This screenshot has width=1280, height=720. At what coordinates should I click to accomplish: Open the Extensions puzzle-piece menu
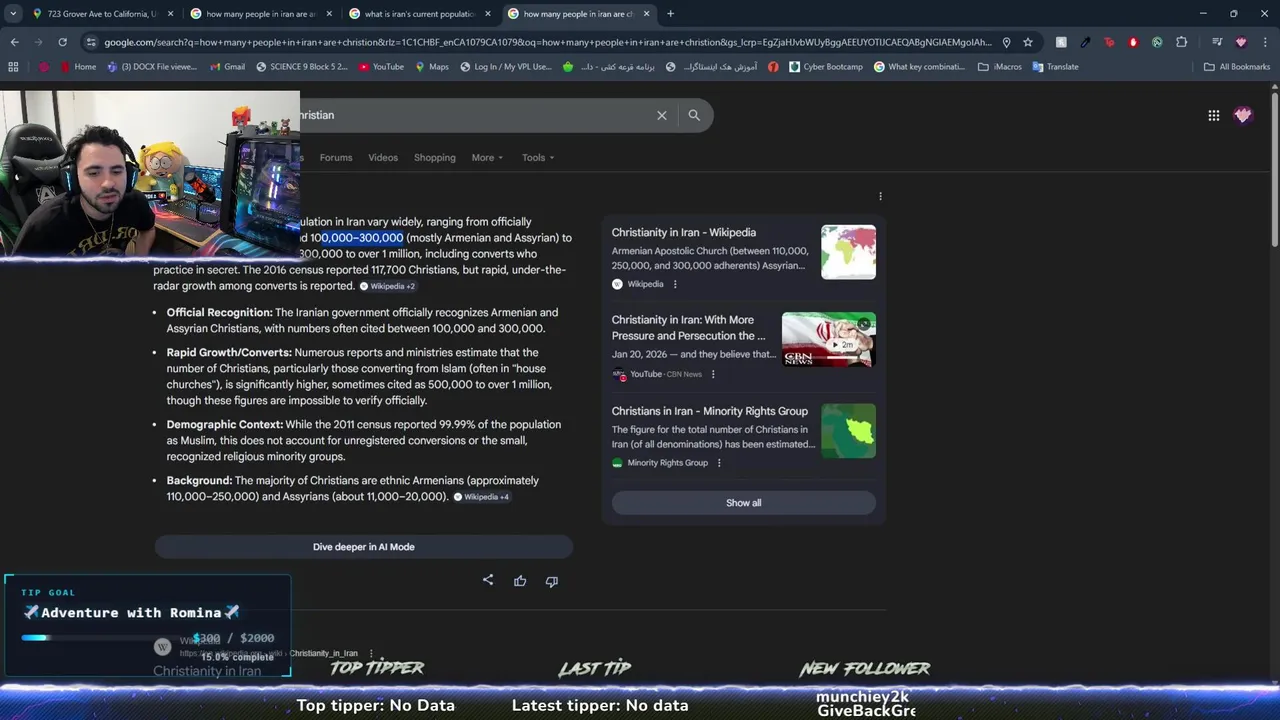(1181, 42)
